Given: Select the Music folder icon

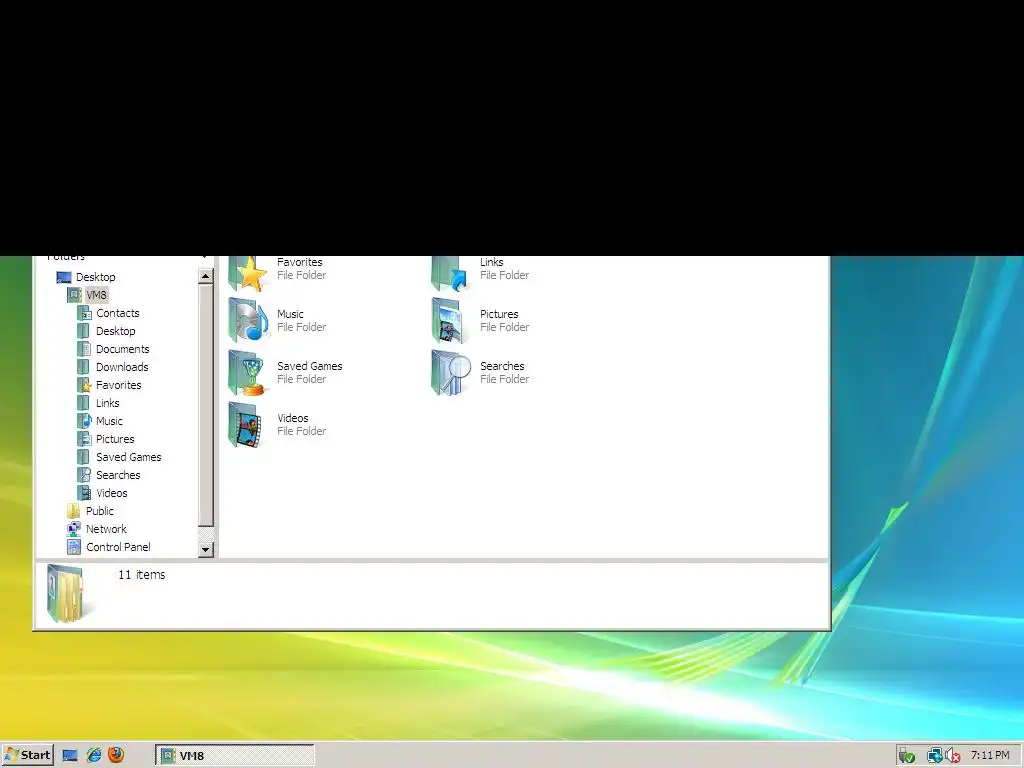Looking at the screenshot, I should coord(248,320).
